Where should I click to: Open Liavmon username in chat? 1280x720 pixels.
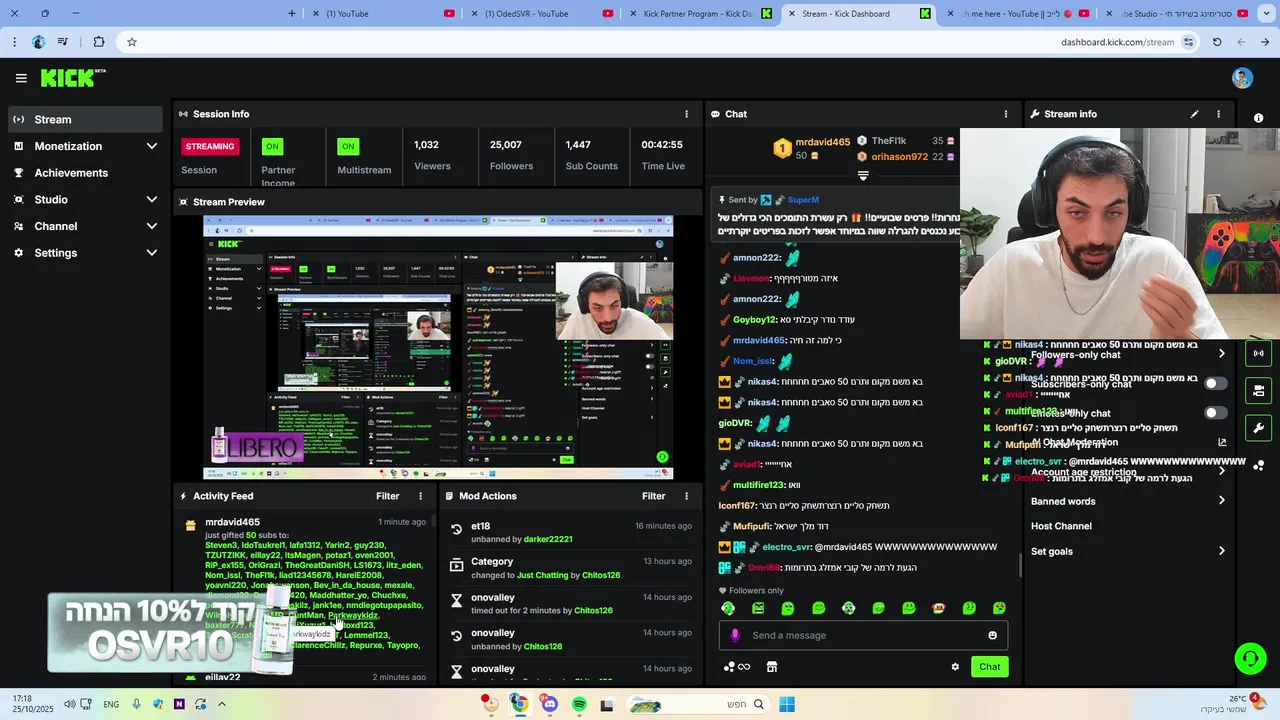click(751, 278)
